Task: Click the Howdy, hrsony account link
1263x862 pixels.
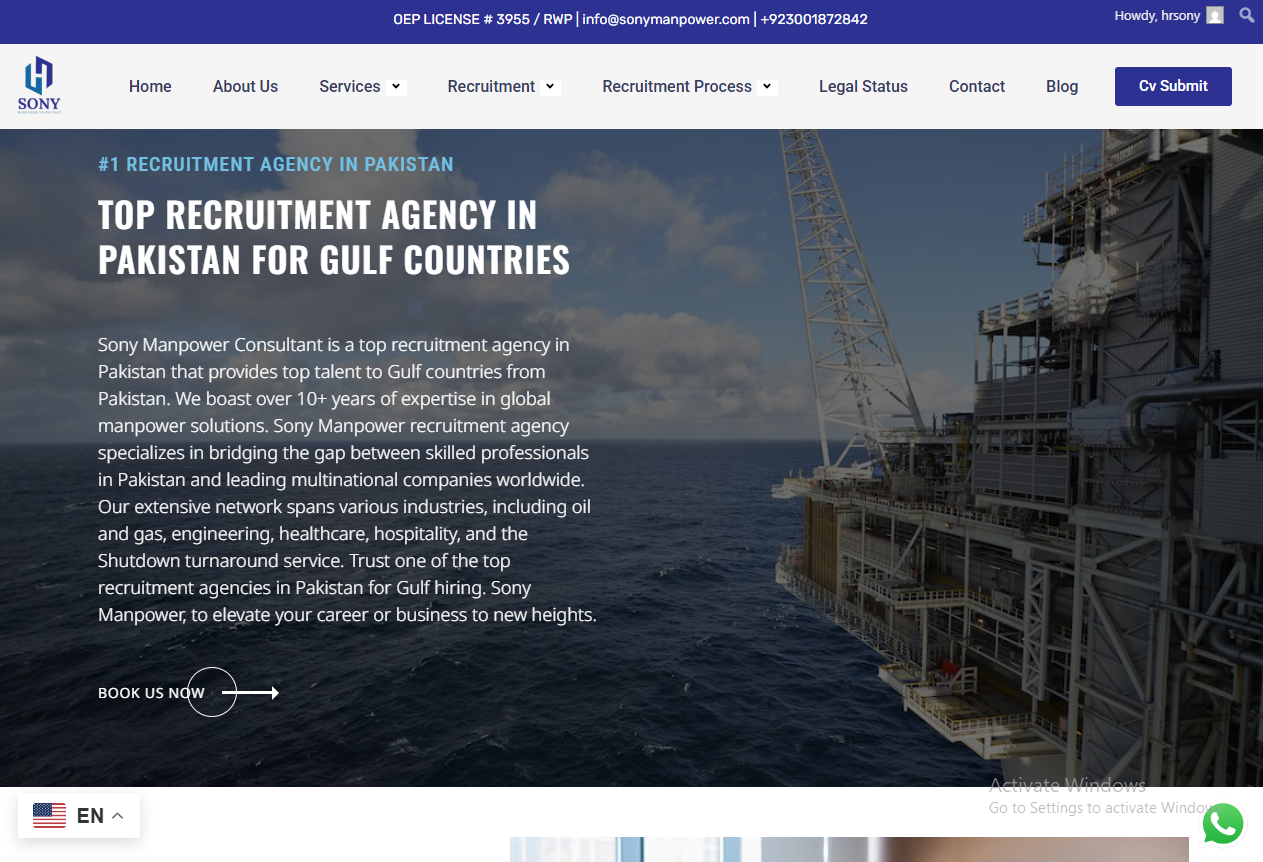Action: (1157, 16)
